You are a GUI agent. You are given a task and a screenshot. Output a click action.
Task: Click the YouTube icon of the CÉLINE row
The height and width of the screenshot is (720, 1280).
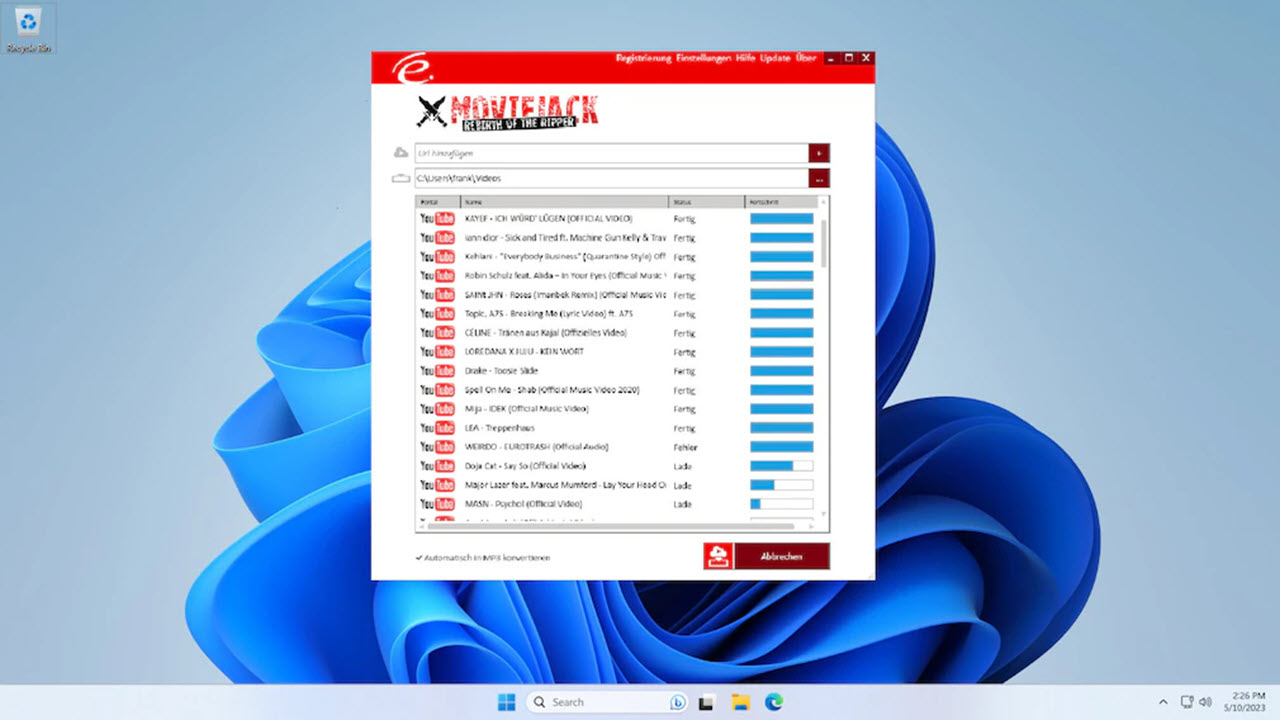pos(437,333)
